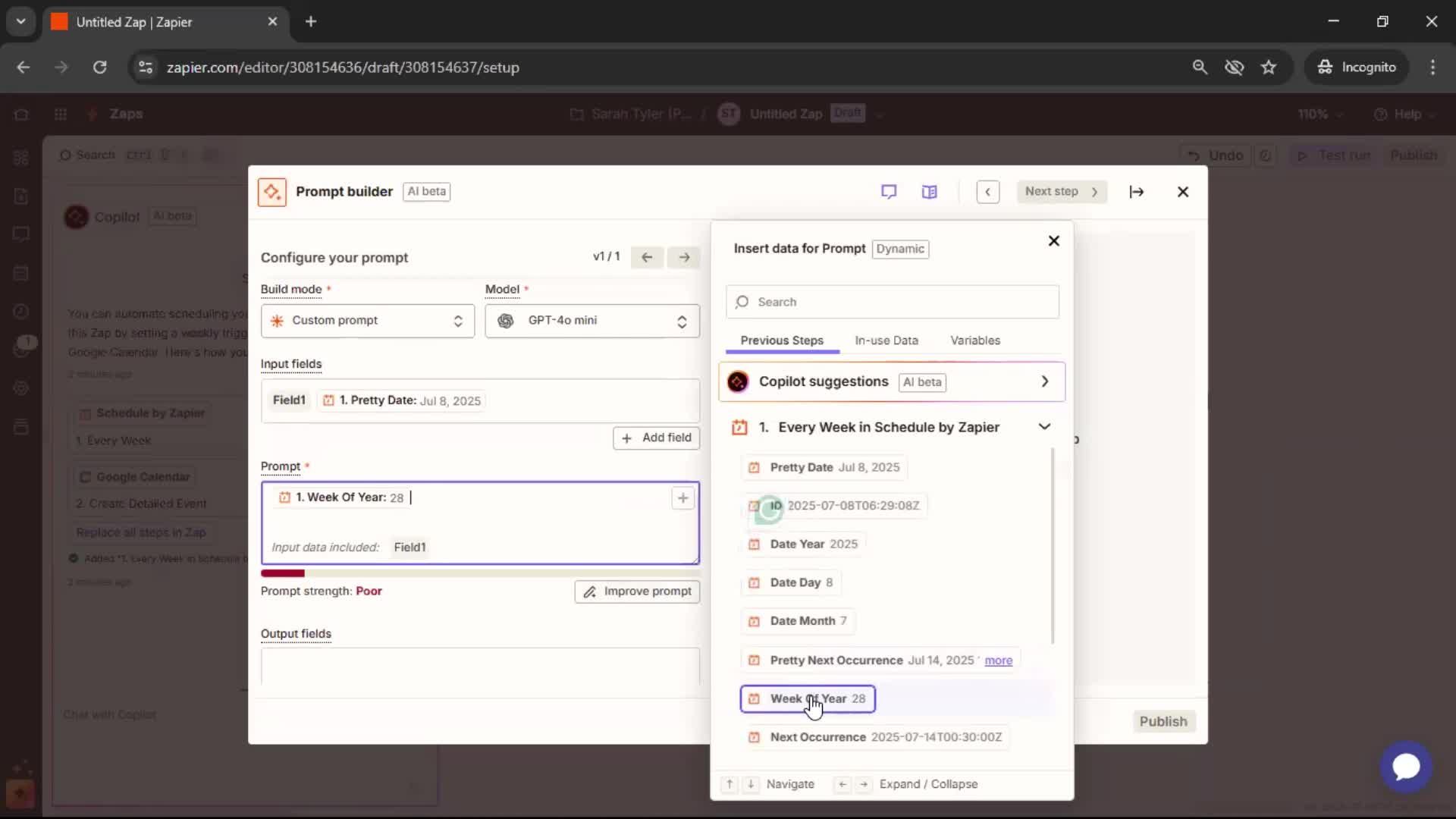
Task: Click the Improve prompt button
Action: (x=637, y=591)
